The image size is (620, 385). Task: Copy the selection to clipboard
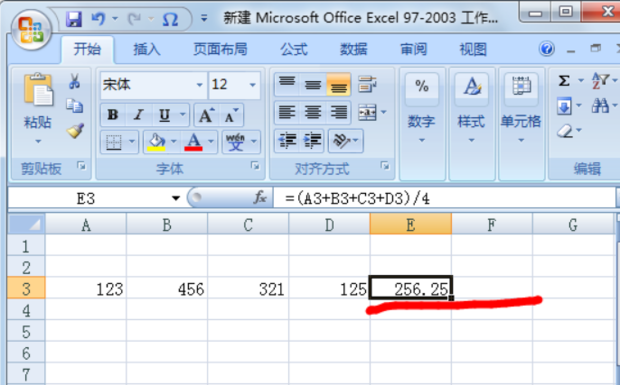(74, 106)
